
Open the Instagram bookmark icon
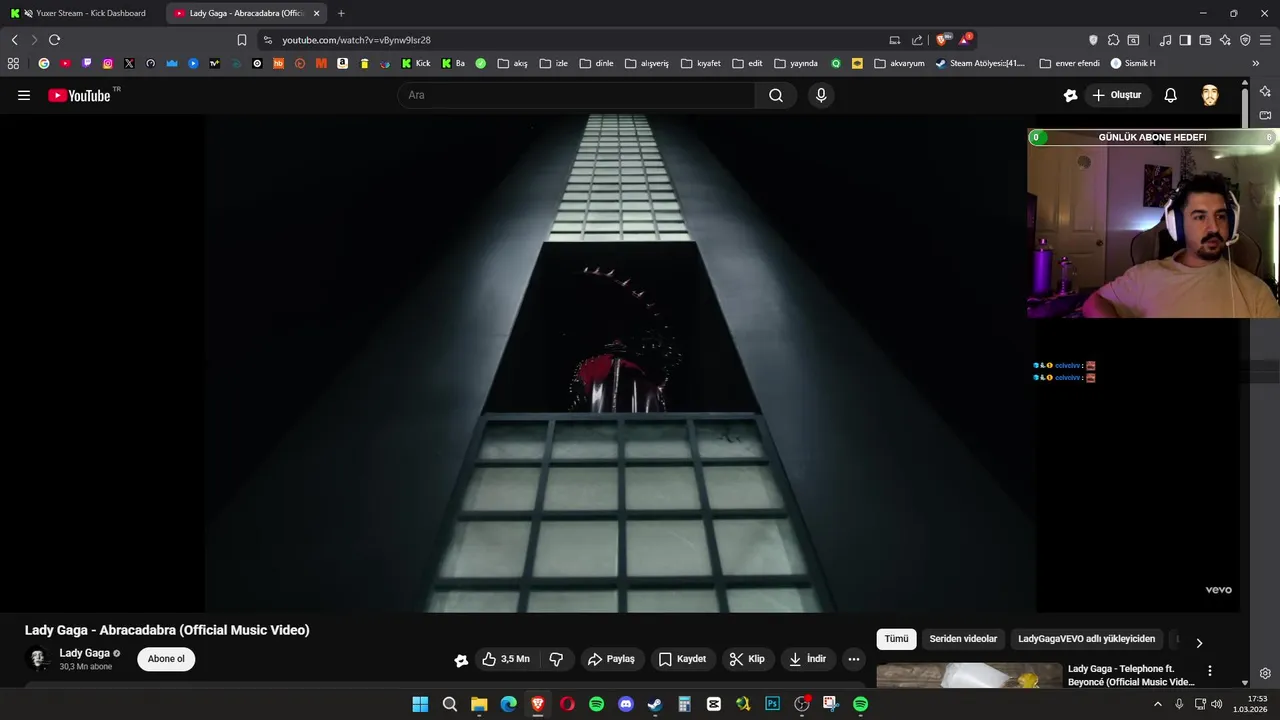[x=108, y=63]
